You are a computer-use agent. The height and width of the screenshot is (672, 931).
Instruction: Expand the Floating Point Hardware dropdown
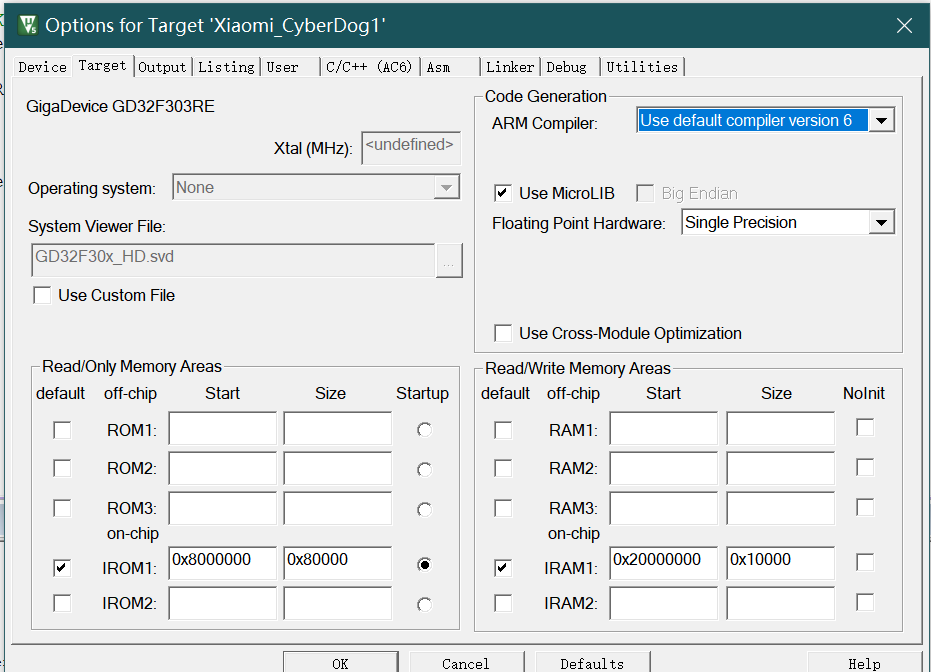click(x=881, y=223)
